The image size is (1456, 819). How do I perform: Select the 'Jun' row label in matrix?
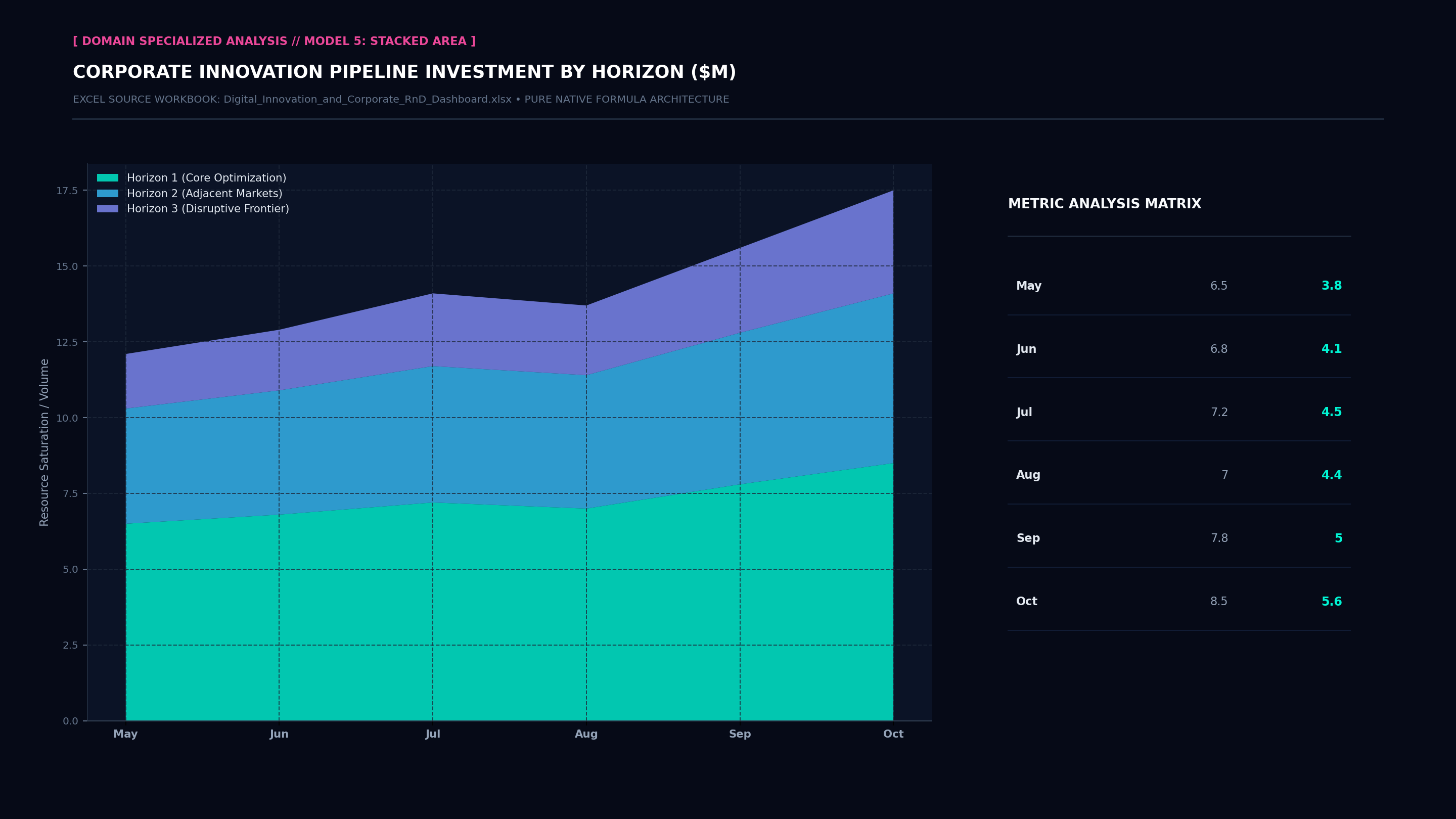[x=1026, y=349]
